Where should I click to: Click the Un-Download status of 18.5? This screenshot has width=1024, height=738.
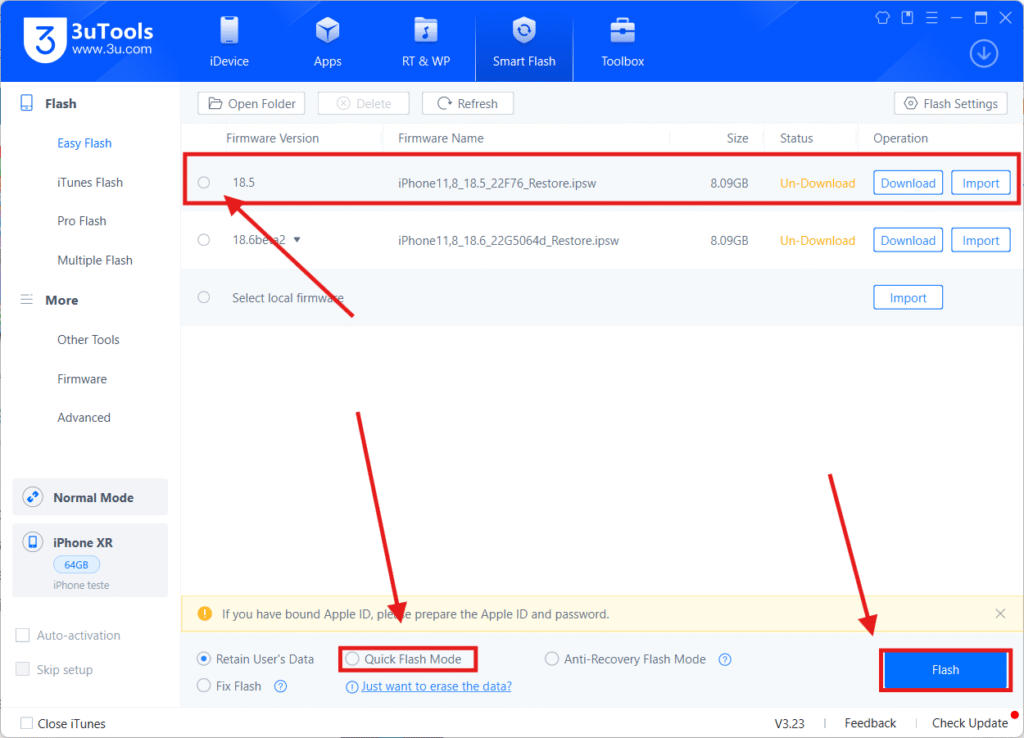tap(817, 183)
